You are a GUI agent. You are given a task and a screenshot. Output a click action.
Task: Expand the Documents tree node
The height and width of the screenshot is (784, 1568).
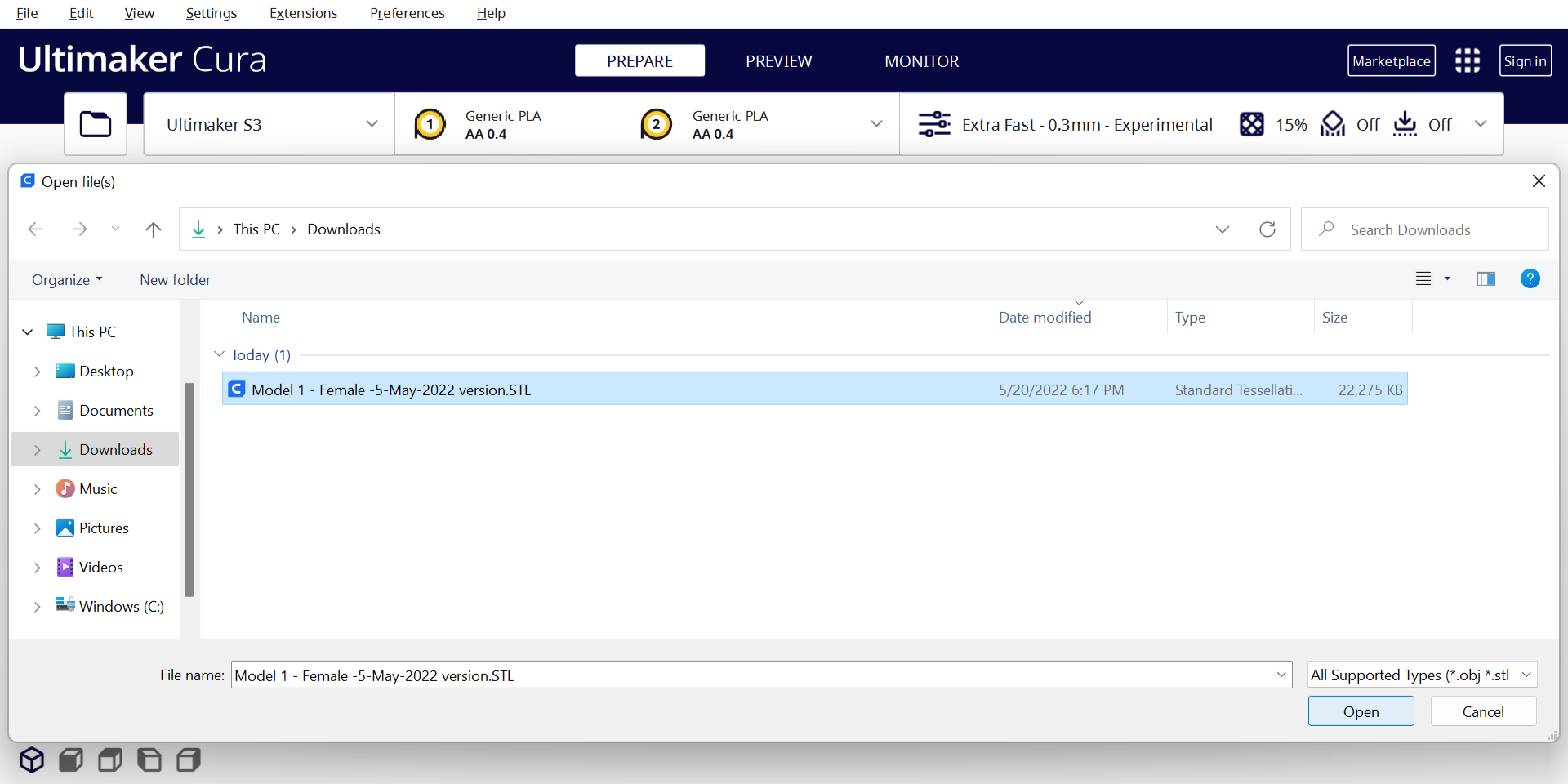pyautogui.click(x=37, y=411)
